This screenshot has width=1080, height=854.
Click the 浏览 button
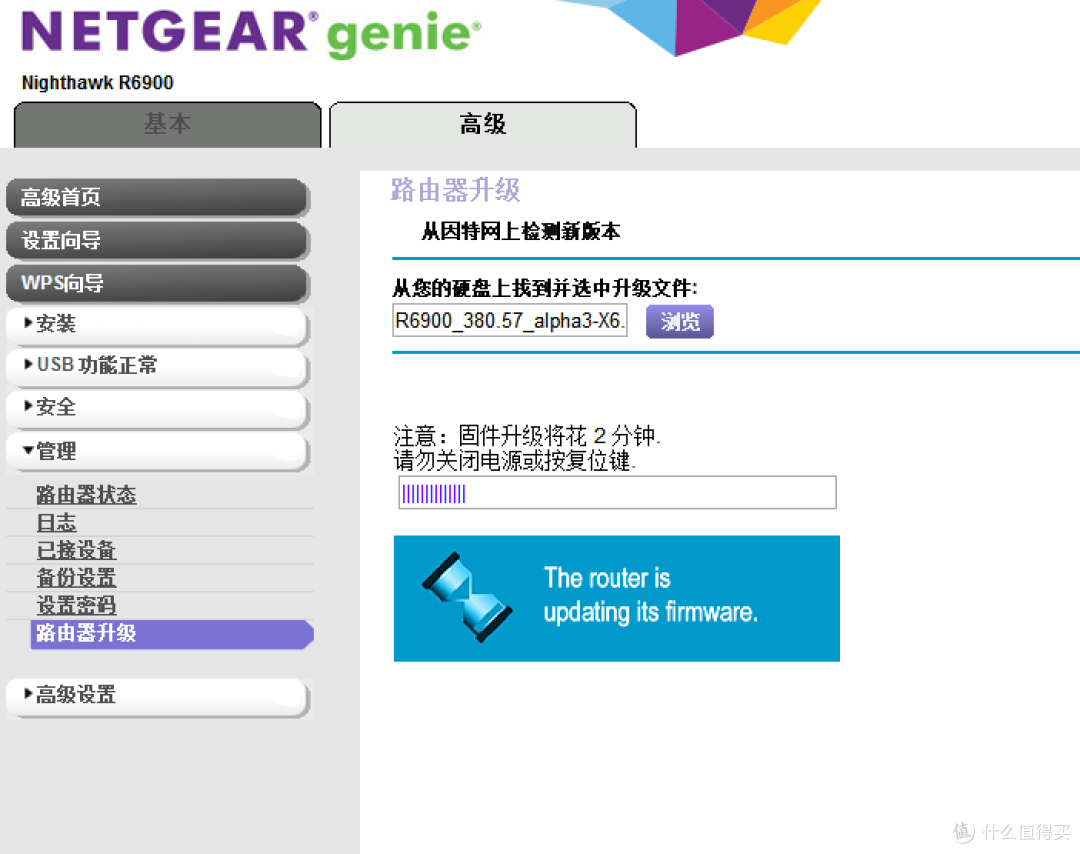coord(679,321)
